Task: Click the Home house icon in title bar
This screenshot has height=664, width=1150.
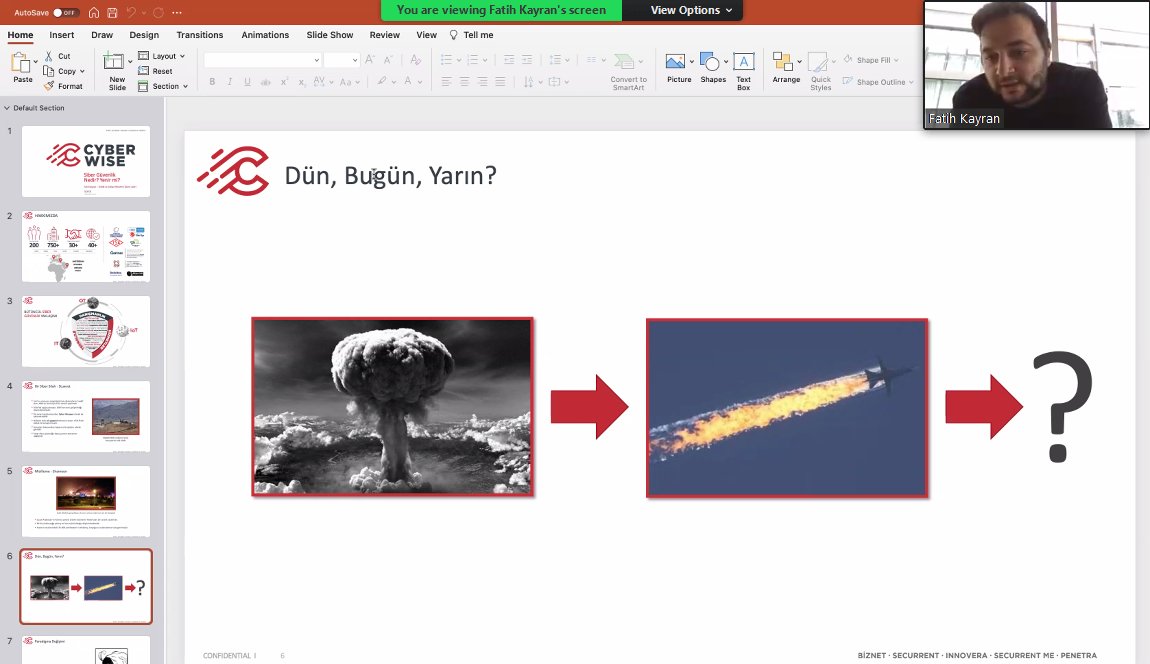Action: point(94,12)
